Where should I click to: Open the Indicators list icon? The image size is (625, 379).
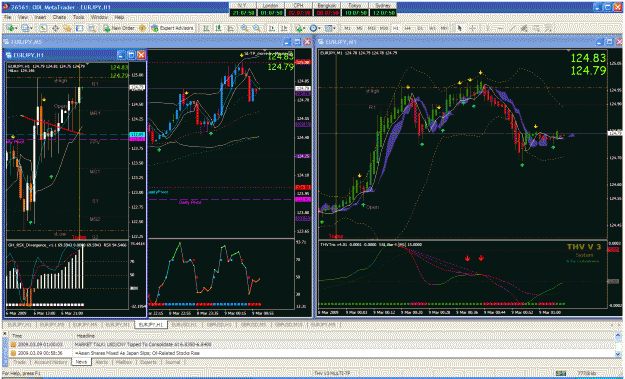(x=299, y=28)
